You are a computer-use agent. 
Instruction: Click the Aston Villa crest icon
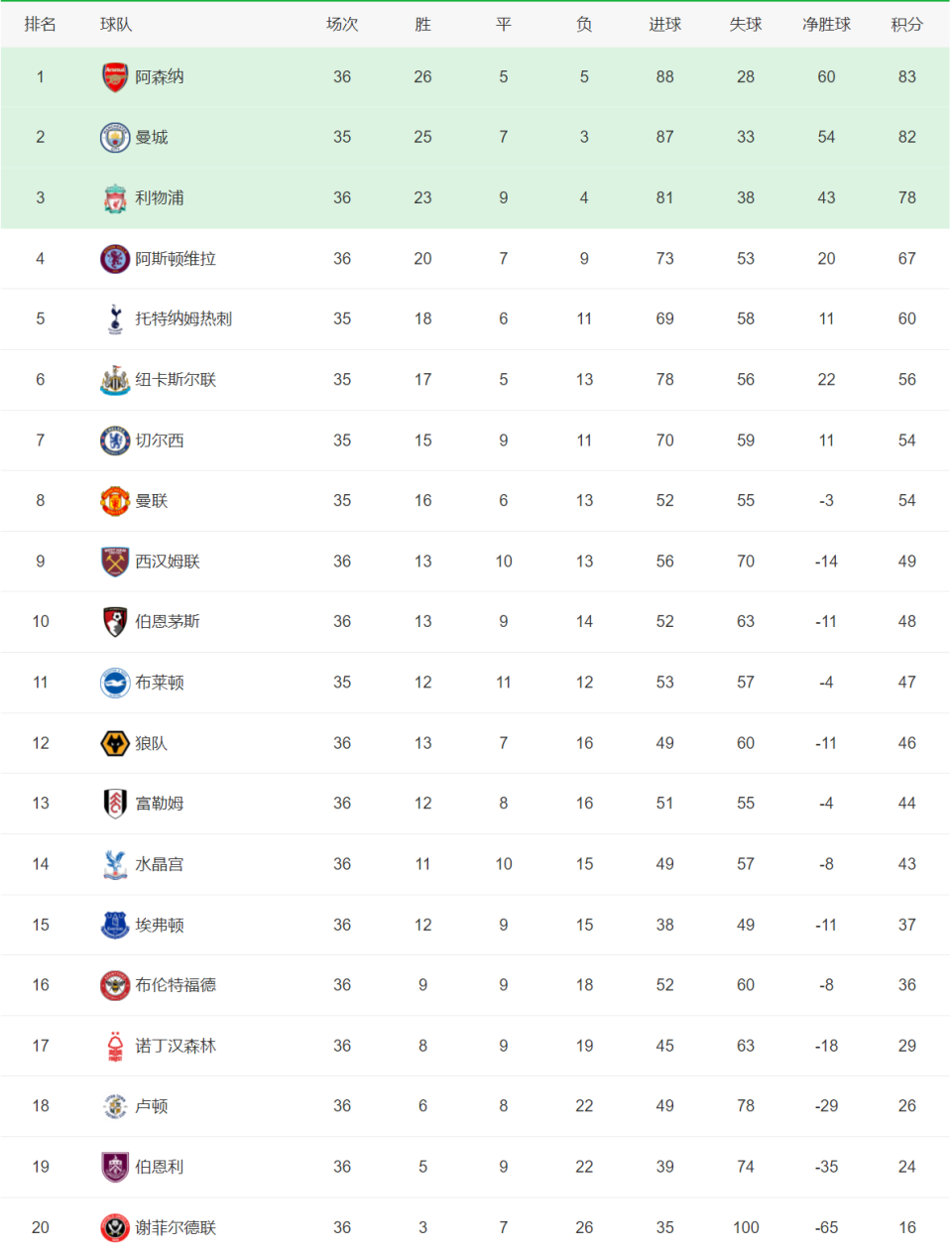[115, 259]
